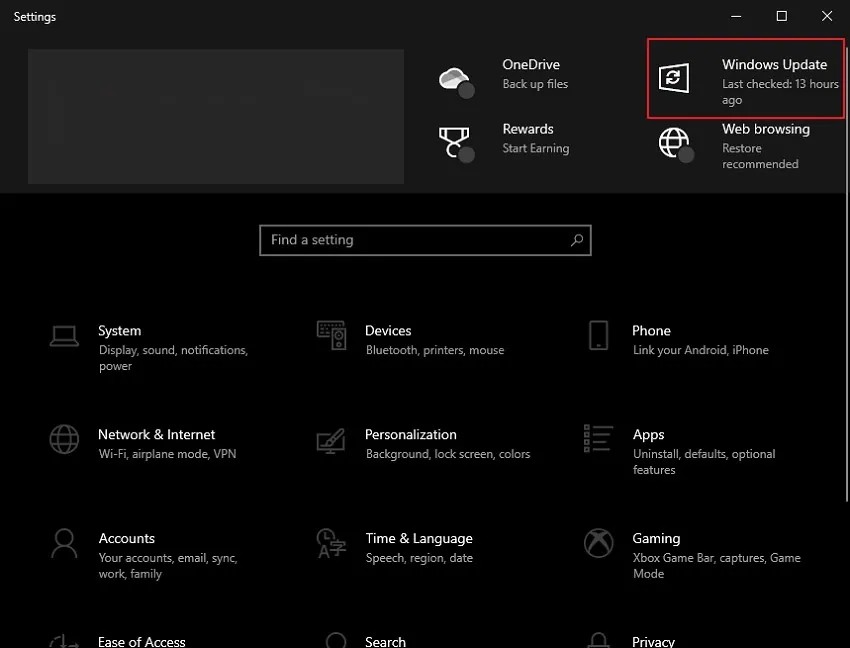850x648 pixels.
Task: Click the Privacy lock icon
Action: click(x=598, y=640)
